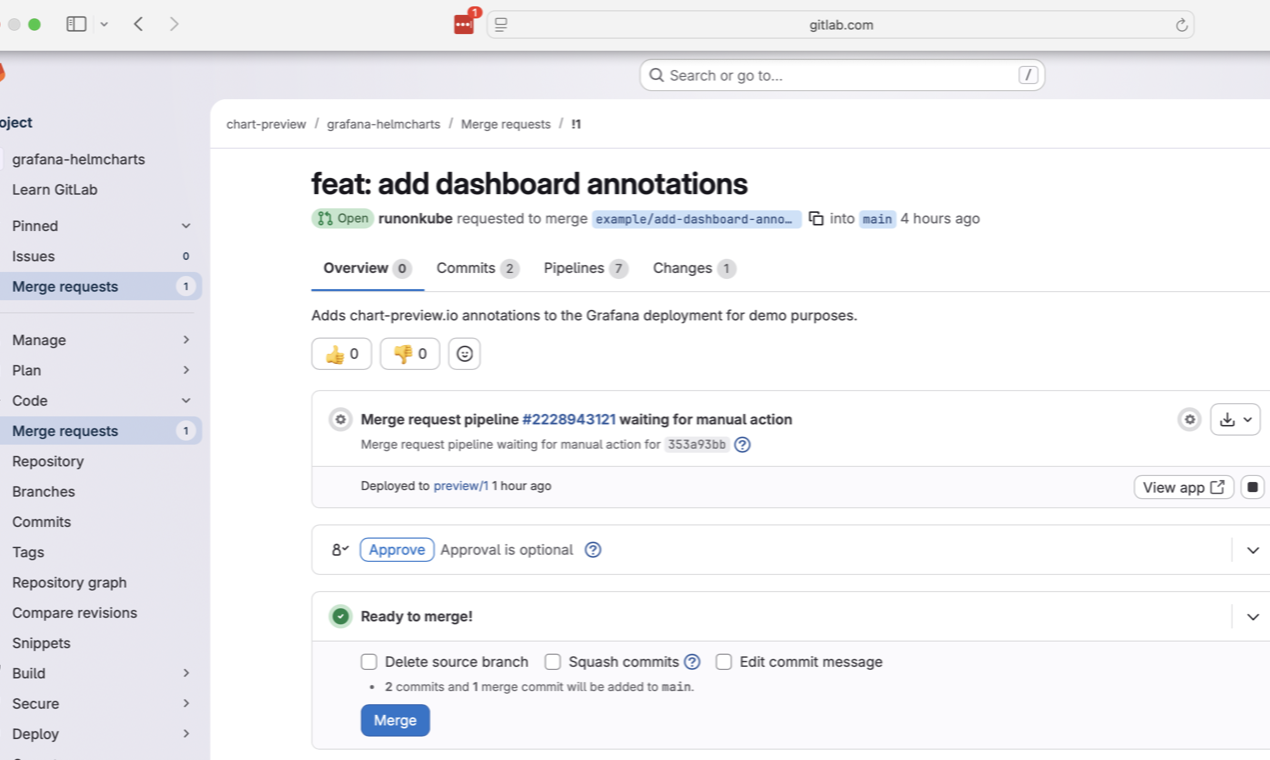This screenshot has width=1270, height=760.
Task: Enable Delete source branch checkbox
Action: tap(369, 662)
